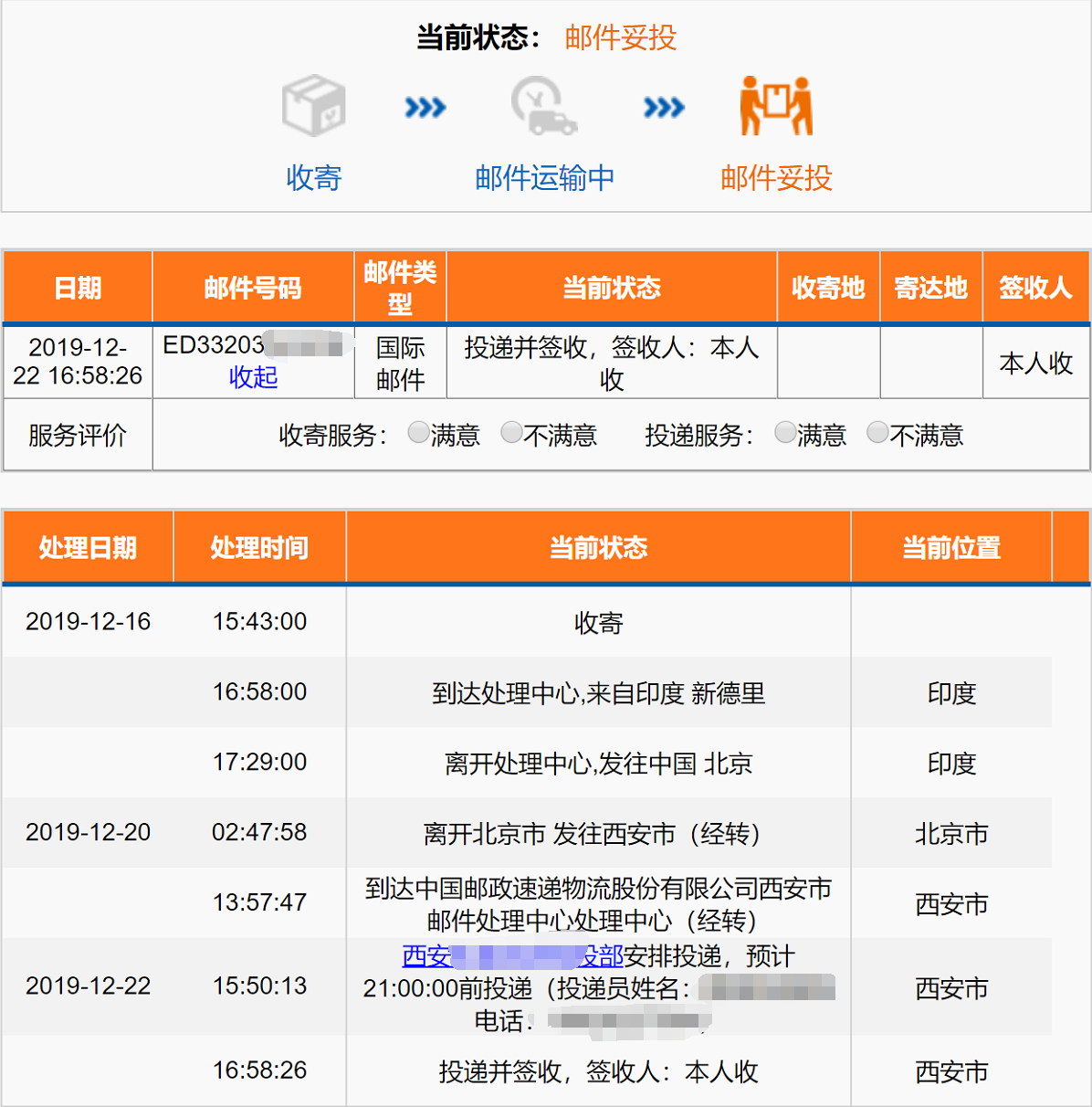Screen dimensions: 1092x1107
Task: Select 满意 for 投递服务
Action: coord(785,432)
